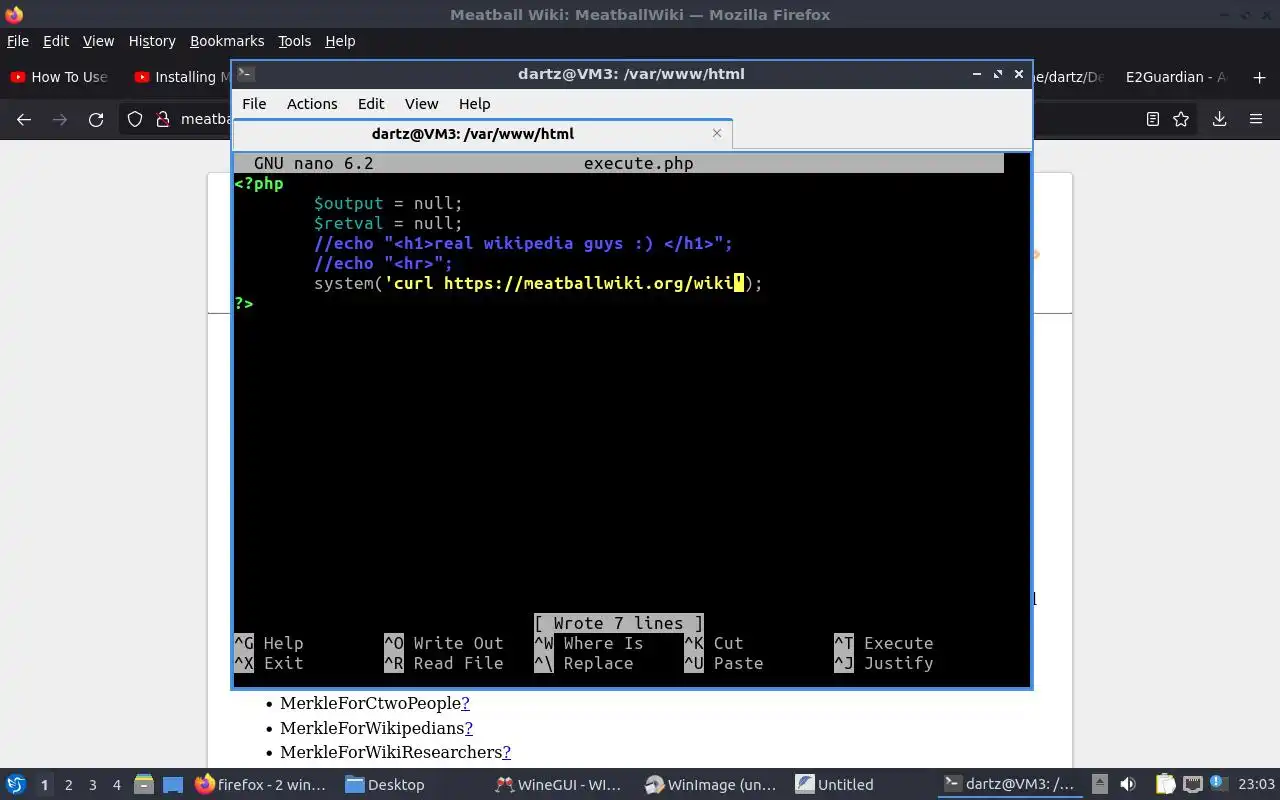Switch to E2Guardian Firefox tab
The image size is (1280, 800).
point(1175,77)
